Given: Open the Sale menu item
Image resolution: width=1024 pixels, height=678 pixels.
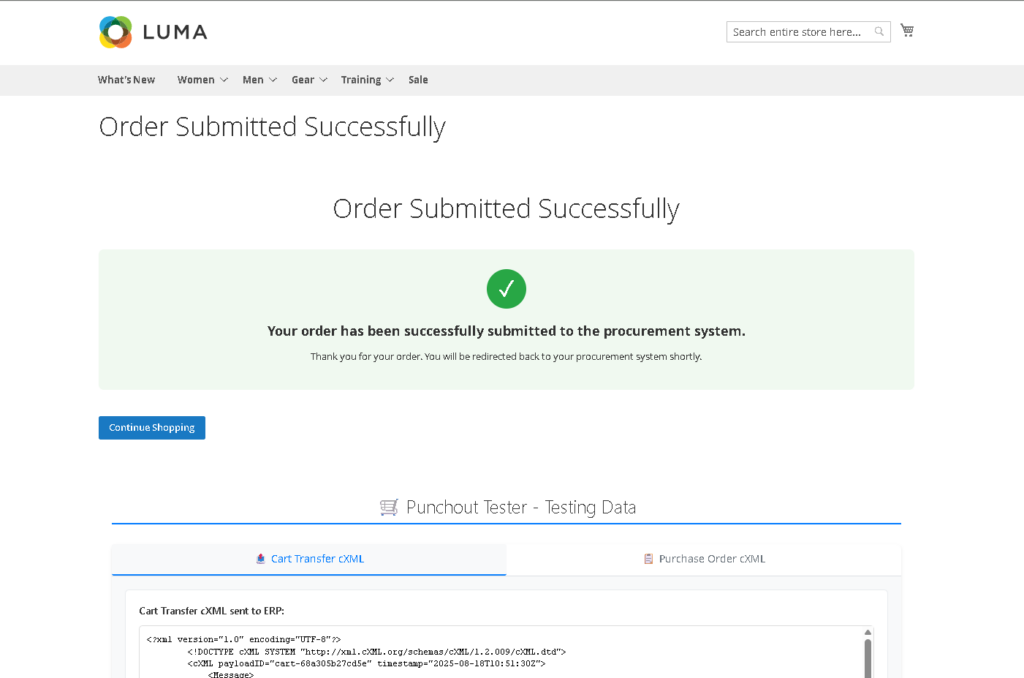Looking at the screenshot, I should pyautogui.click(x=418, y=80).
